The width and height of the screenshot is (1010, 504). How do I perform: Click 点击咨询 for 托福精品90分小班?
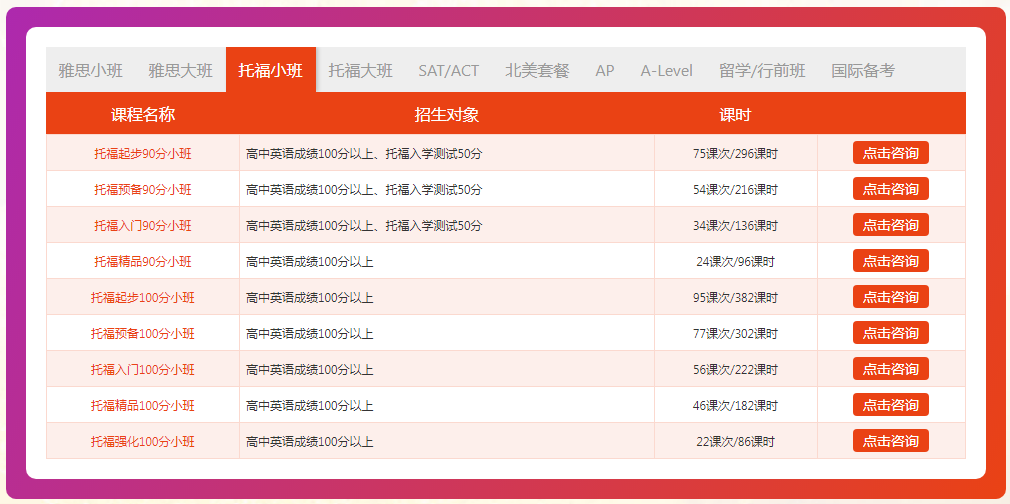[891, 261]
